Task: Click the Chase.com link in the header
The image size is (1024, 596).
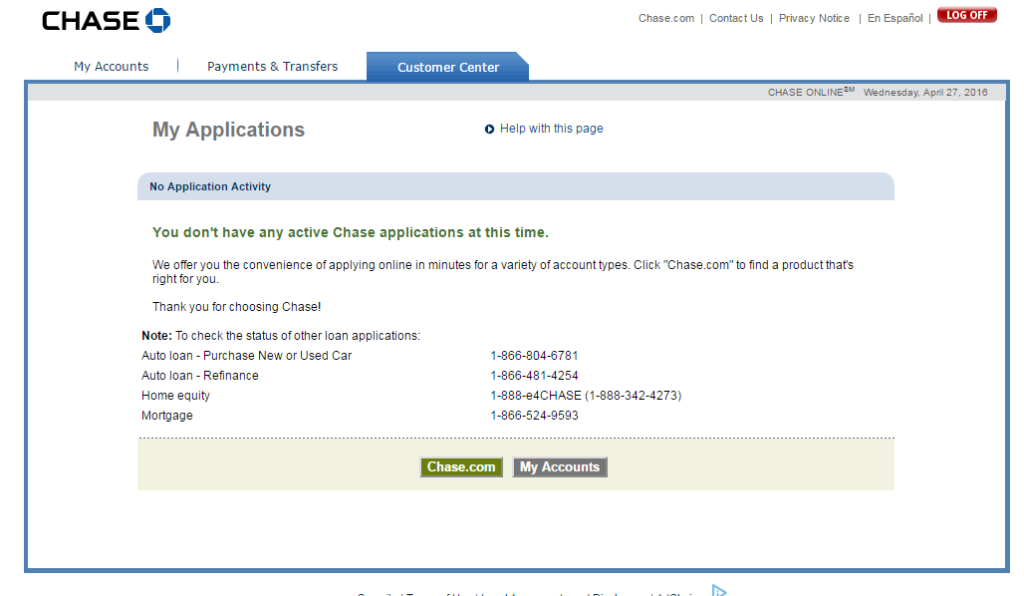Action: [x=666, y=18]
